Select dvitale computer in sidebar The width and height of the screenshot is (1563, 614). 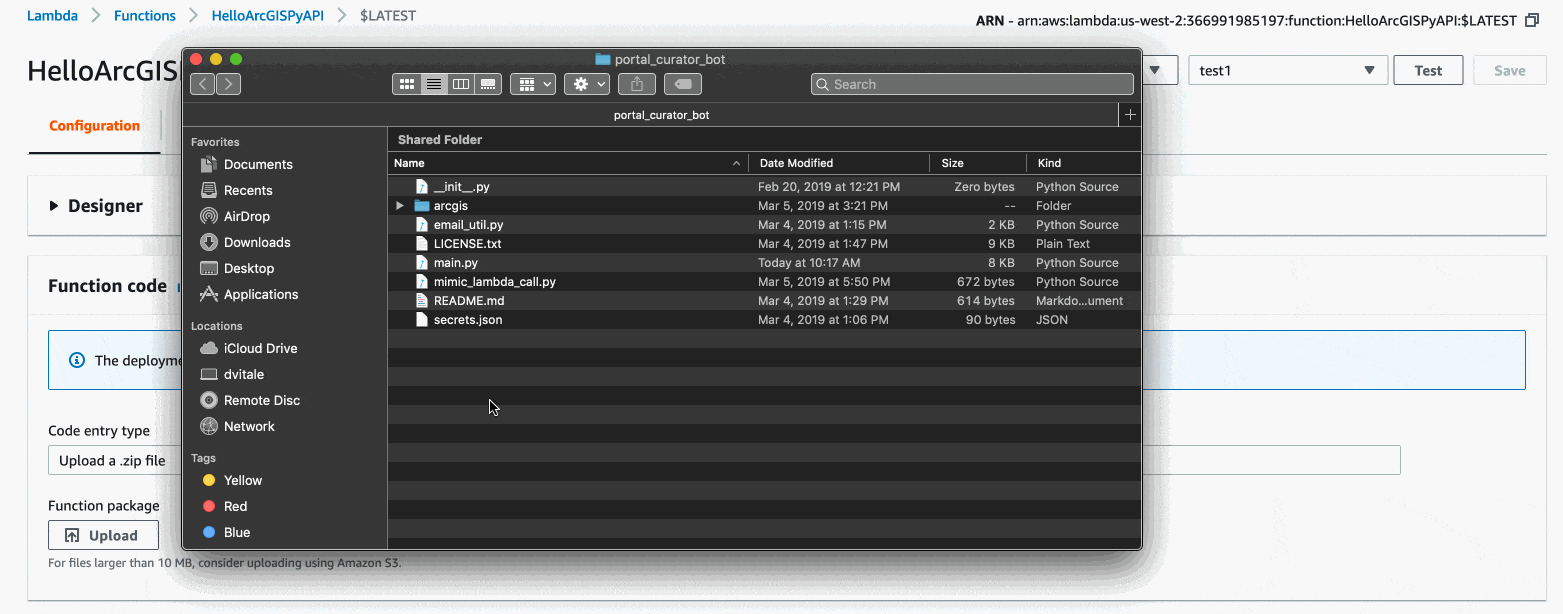[246, 374]
